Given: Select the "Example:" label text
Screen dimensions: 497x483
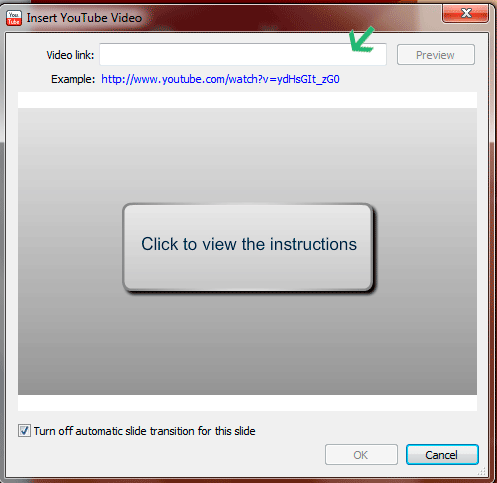Looking at the screenshot, I should pos(73,79).
